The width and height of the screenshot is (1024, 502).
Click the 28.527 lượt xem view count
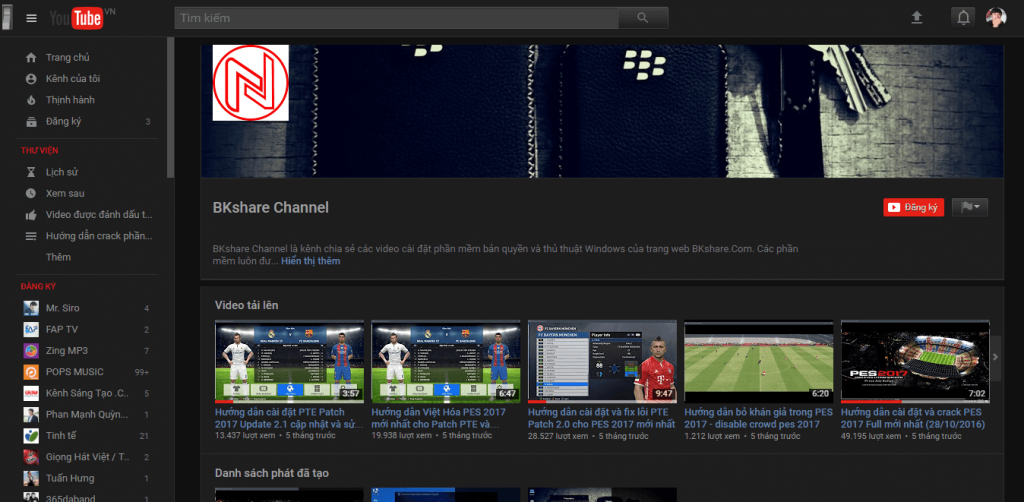[558, 435]
